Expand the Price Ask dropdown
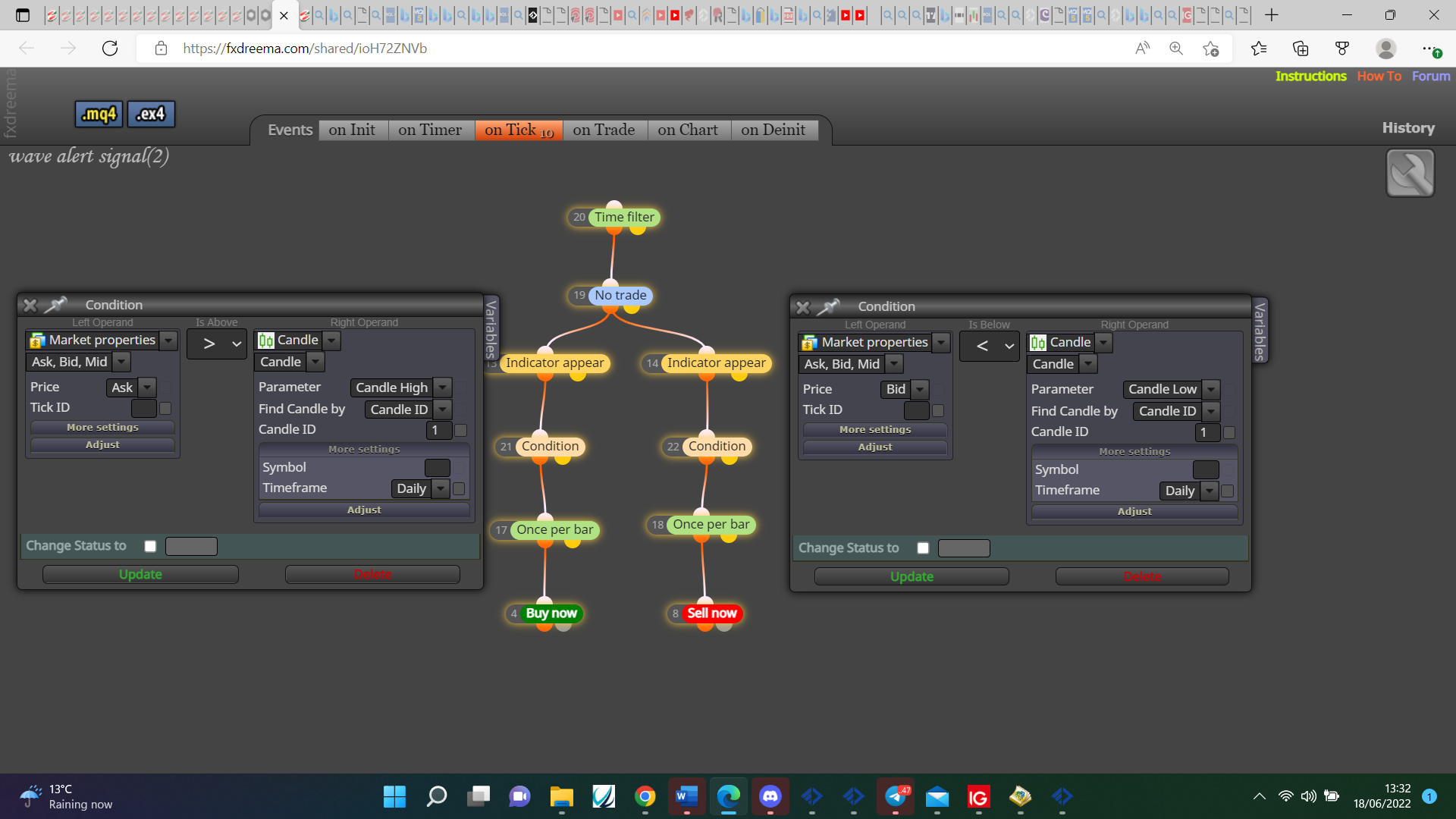This screenshot has height=819, width=1456. [x=148, y=388]
